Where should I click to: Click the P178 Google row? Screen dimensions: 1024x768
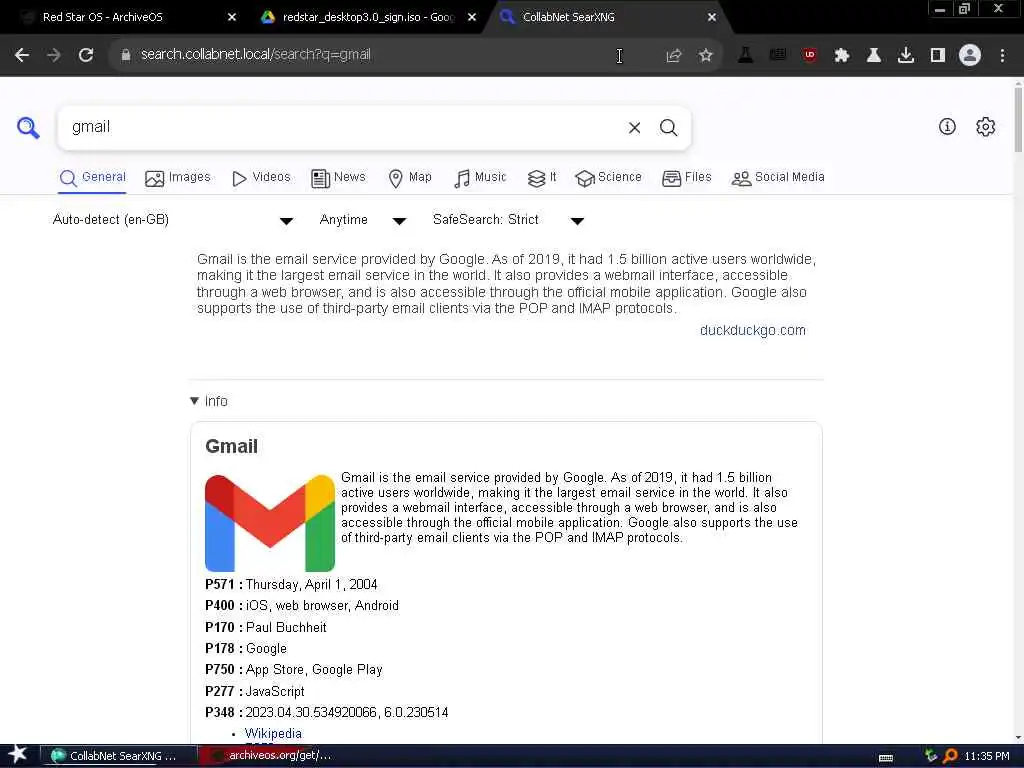[246, 648]
